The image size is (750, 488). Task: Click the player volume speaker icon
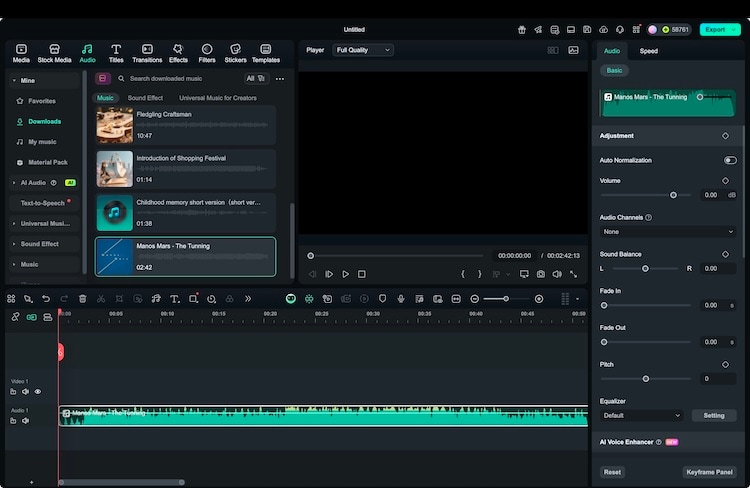(x=557, y=274)
